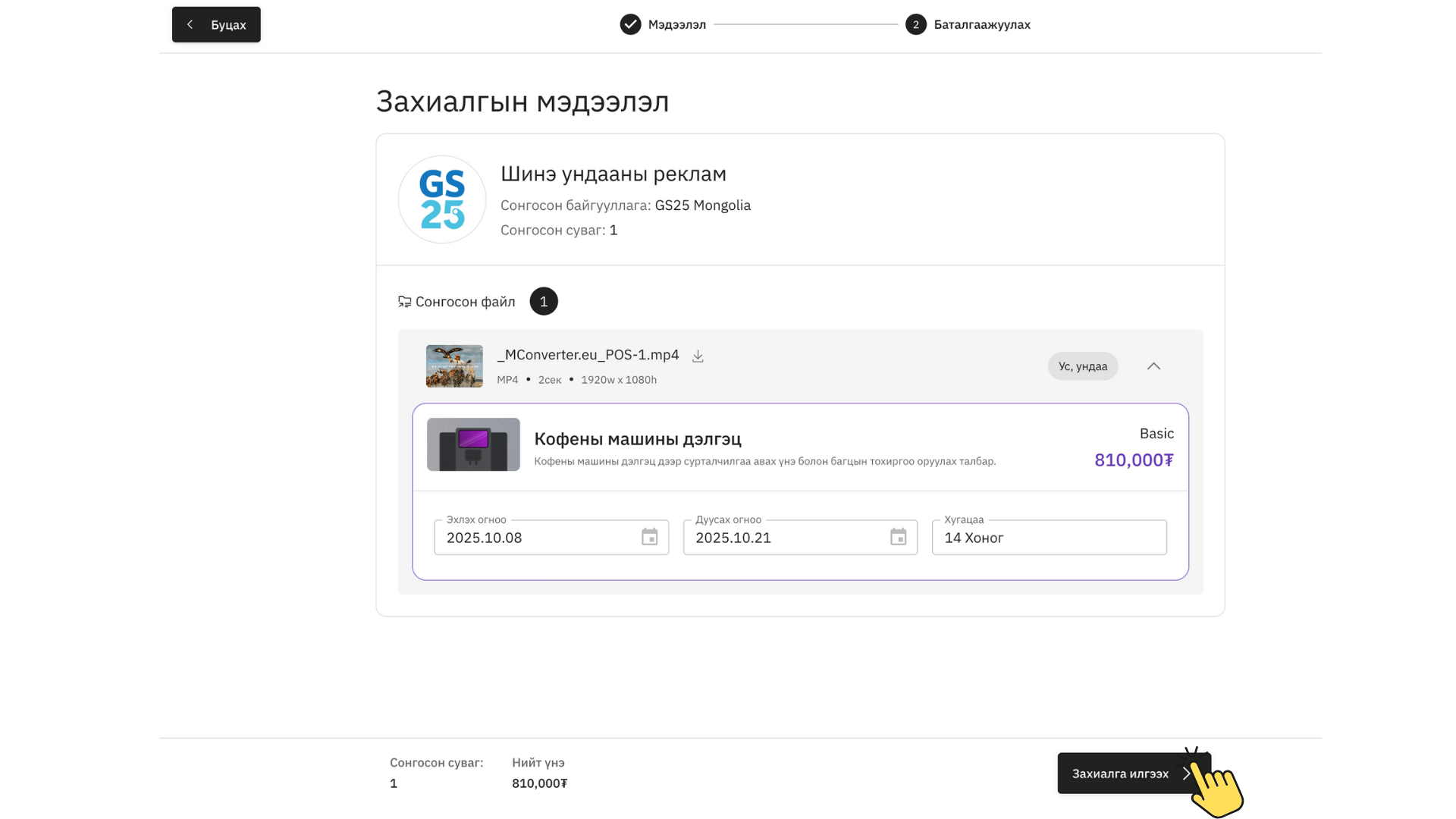Open the calendar icon in the Дуусах огноо field
The width and height of the screenshot is (1456, 819).
(898, 537)
